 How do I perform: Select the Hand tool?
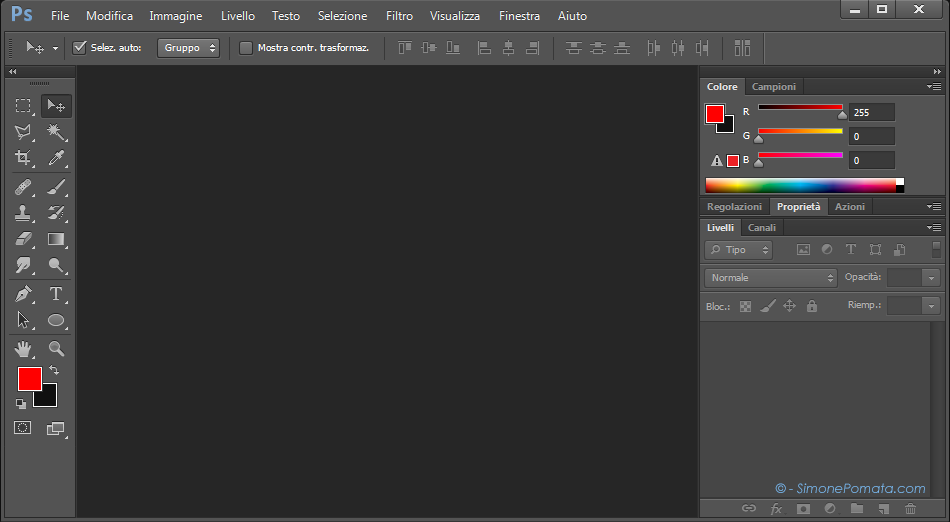click(x=23, y=349)
